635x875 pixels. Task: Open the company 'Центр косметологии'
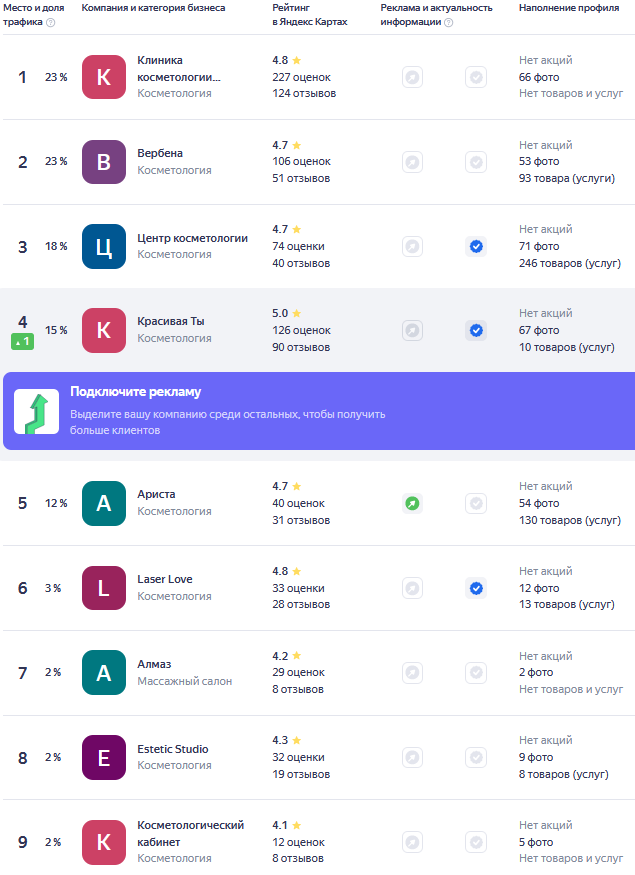pyautogui.click(x=193, y=238)
